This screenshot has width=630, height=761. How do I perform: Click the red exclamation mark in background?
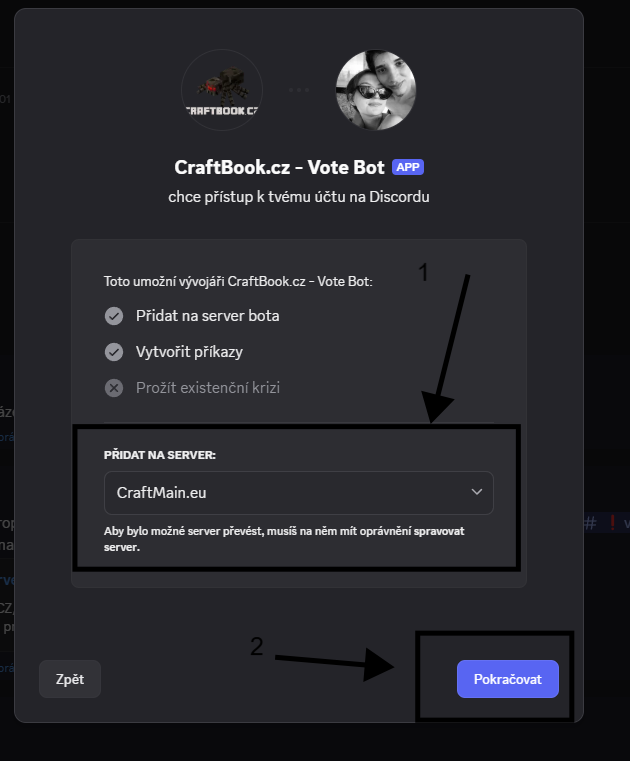click(611, 522)
